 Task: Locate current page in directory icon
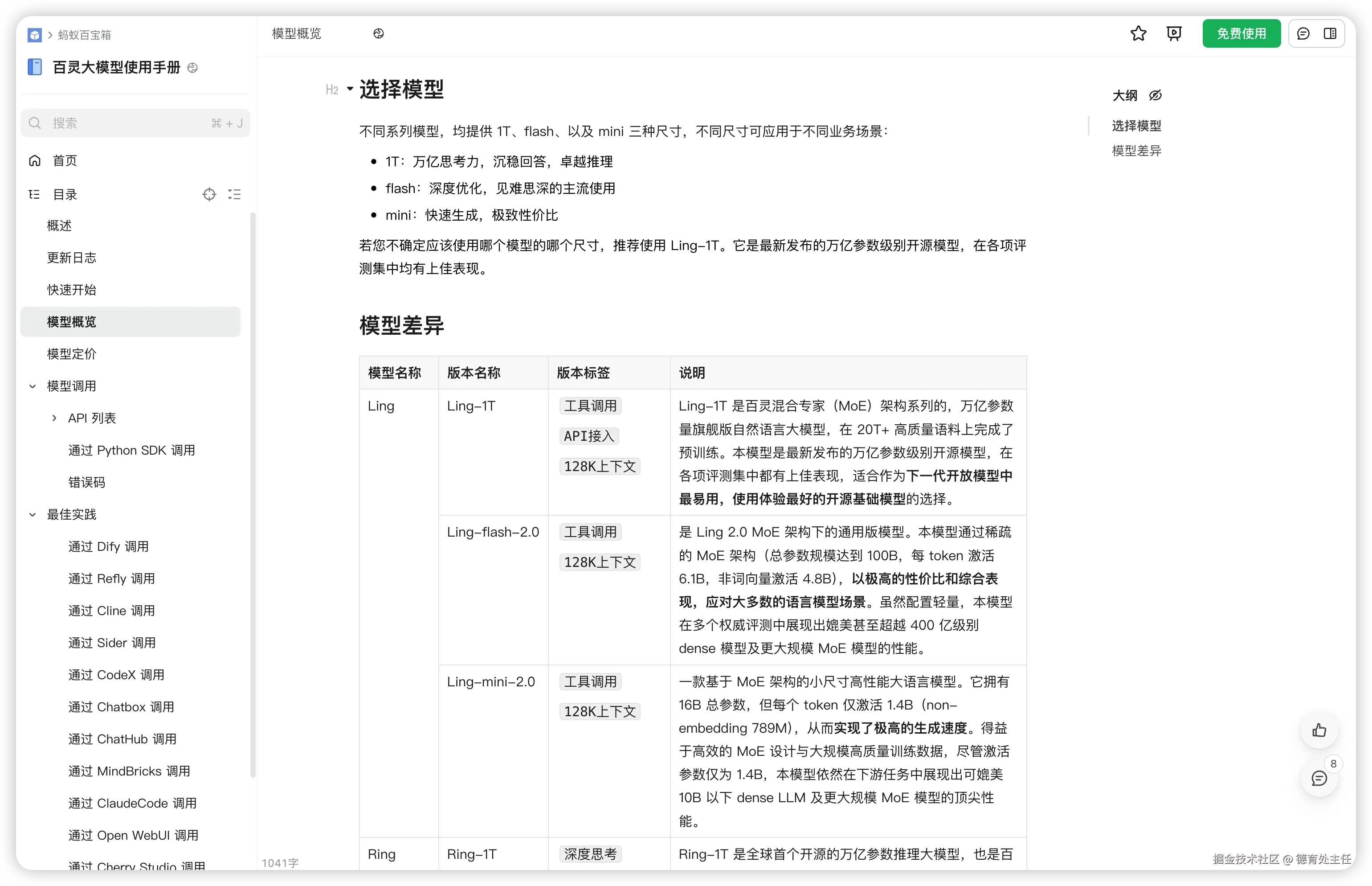click(209, 194)
